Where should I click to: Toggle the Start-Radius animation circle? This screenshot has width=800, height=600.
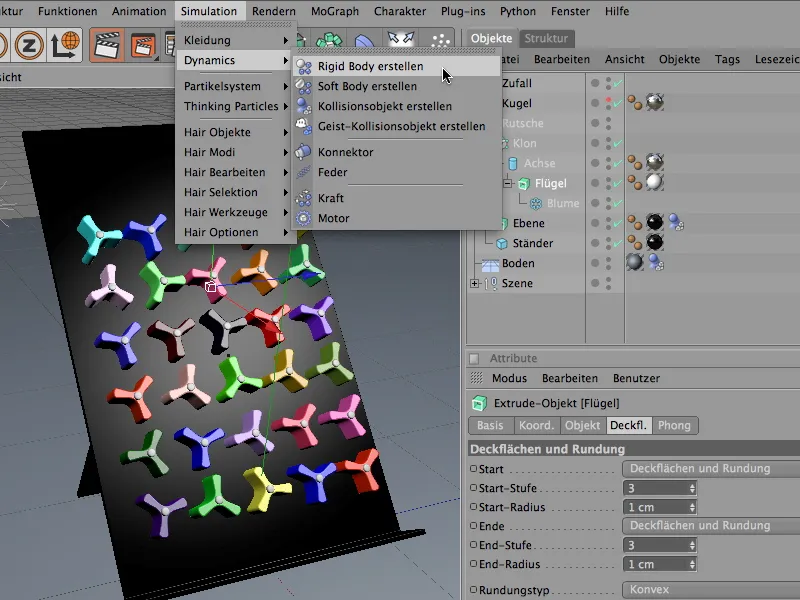473,507
